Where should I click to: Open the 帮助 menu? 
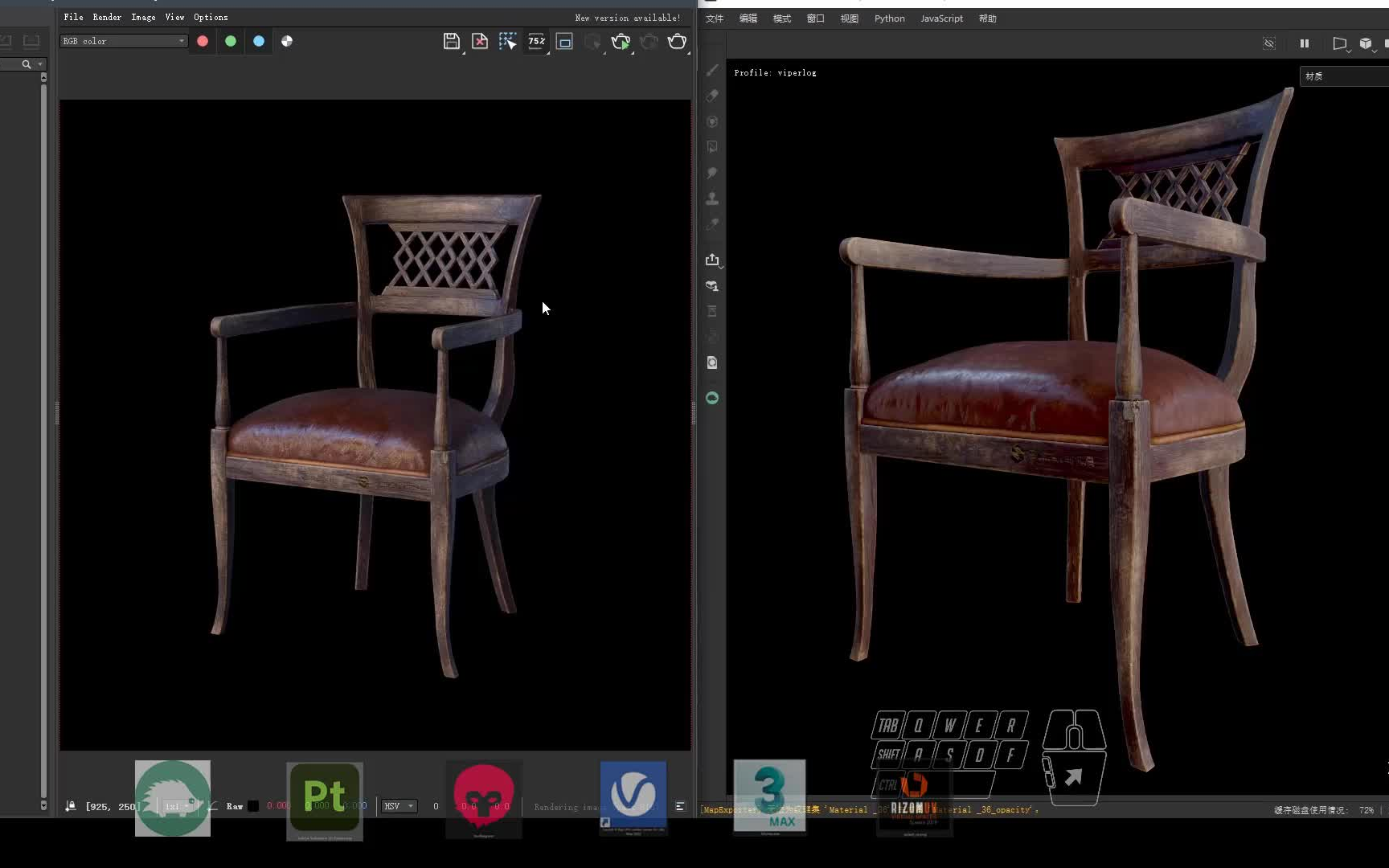pos(988,18)
